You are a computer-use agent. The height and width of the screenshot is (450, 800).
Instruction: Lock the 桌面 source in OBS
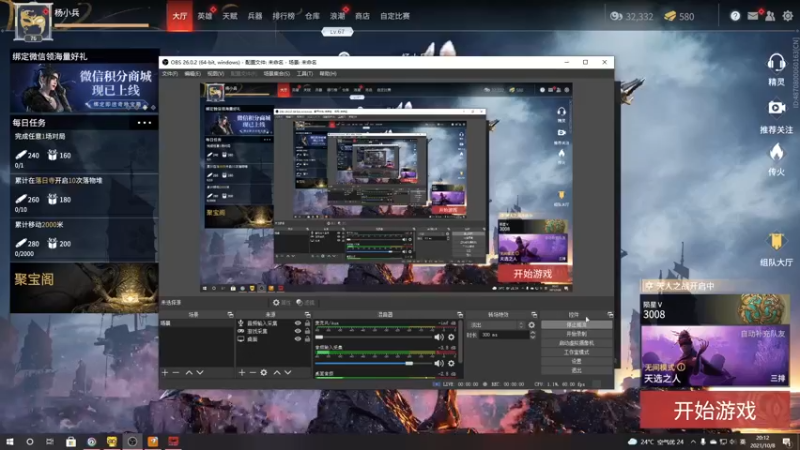[307, 339]
